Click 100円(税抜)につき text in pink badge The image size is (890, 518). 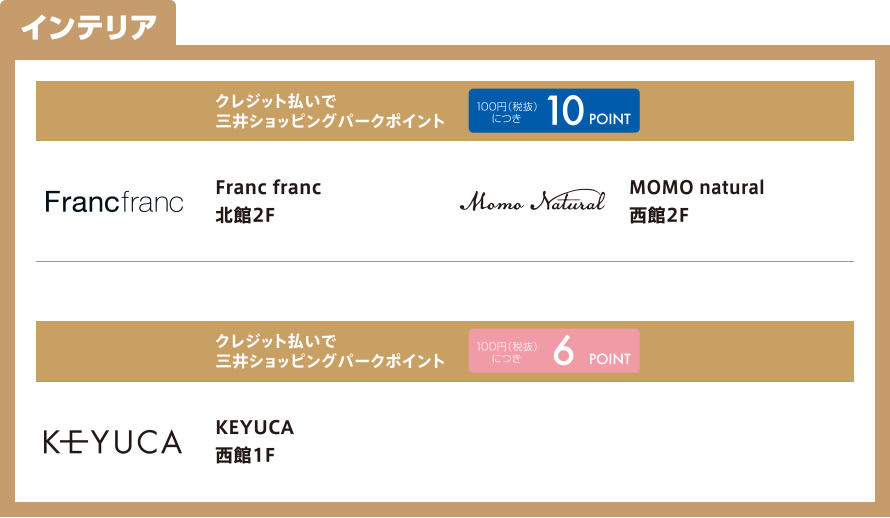click(x=506, y=352)
